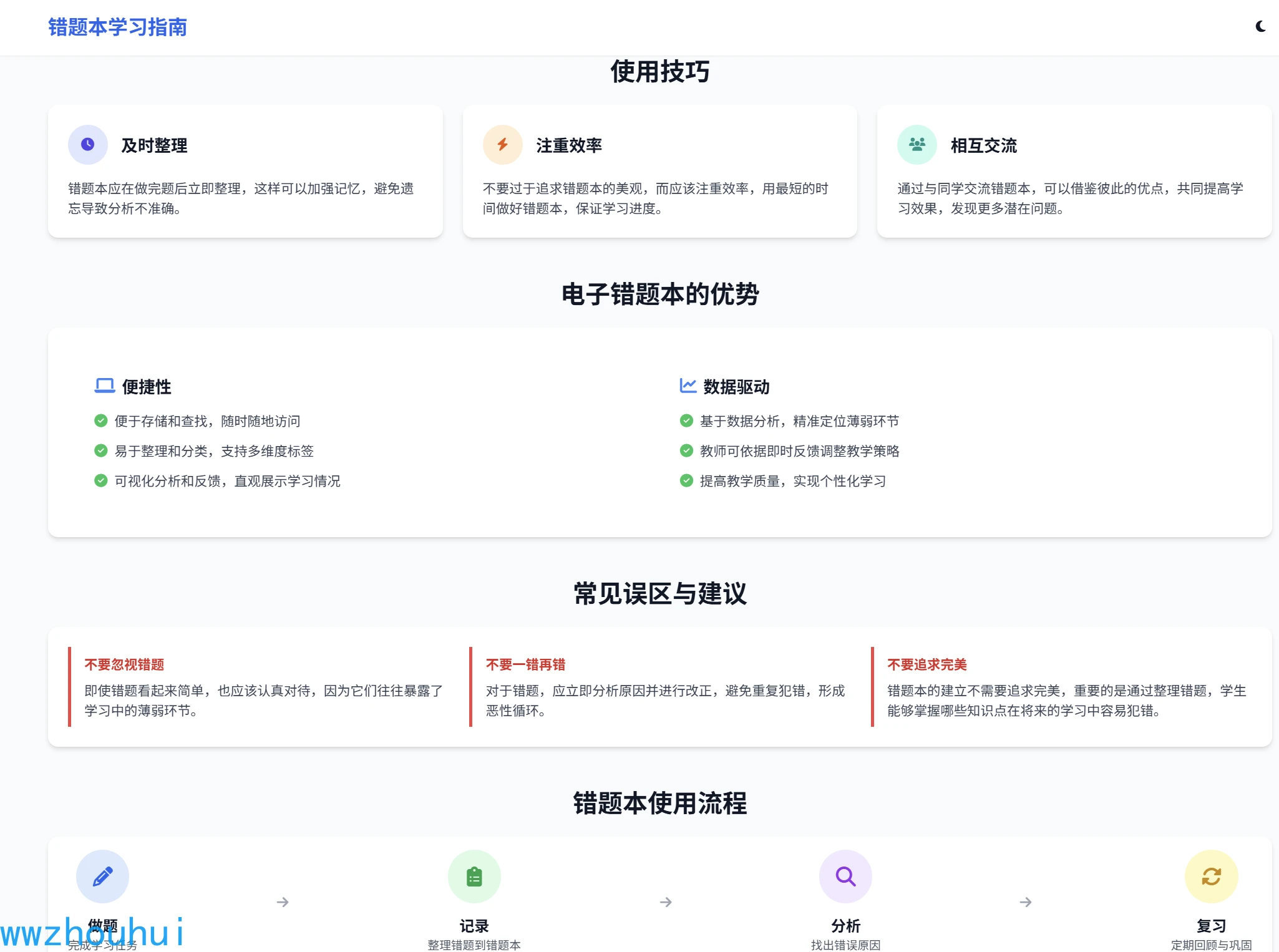Click the people group icon for 相互交流
This screenshot has height=952, width=1279.
click(x=917, y=145)
